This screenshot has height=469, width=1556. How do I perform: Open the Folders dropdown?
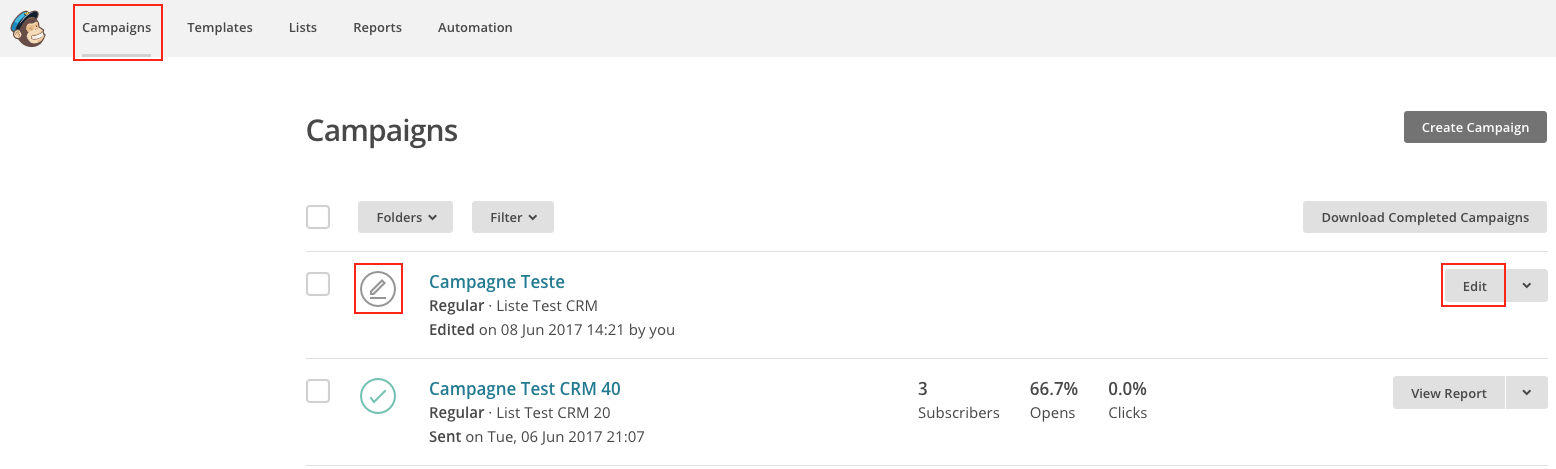point(405,217)
